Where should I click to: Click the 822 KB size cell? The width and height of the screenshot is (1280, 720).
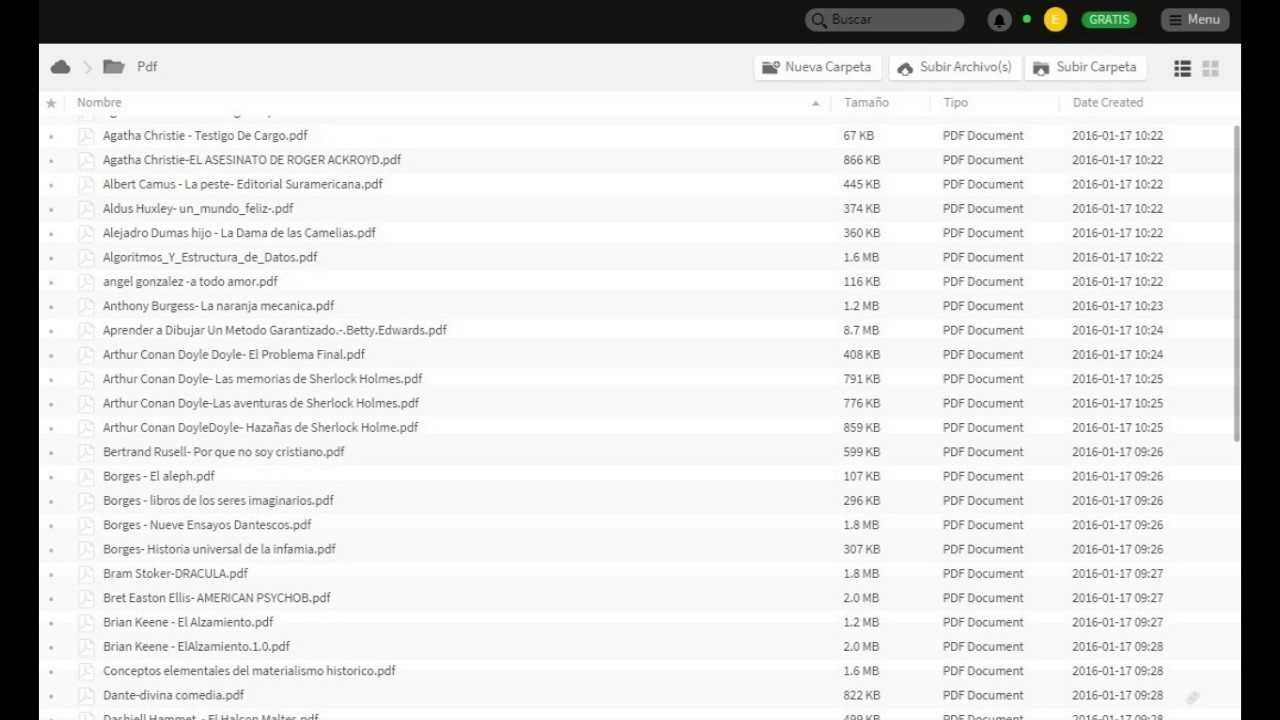click(x=861, y=695)
